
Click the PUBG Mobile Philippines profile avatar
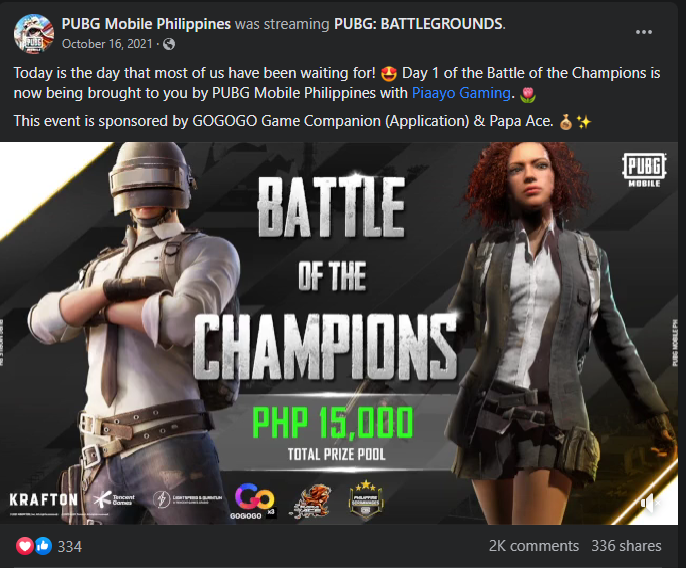34,33
